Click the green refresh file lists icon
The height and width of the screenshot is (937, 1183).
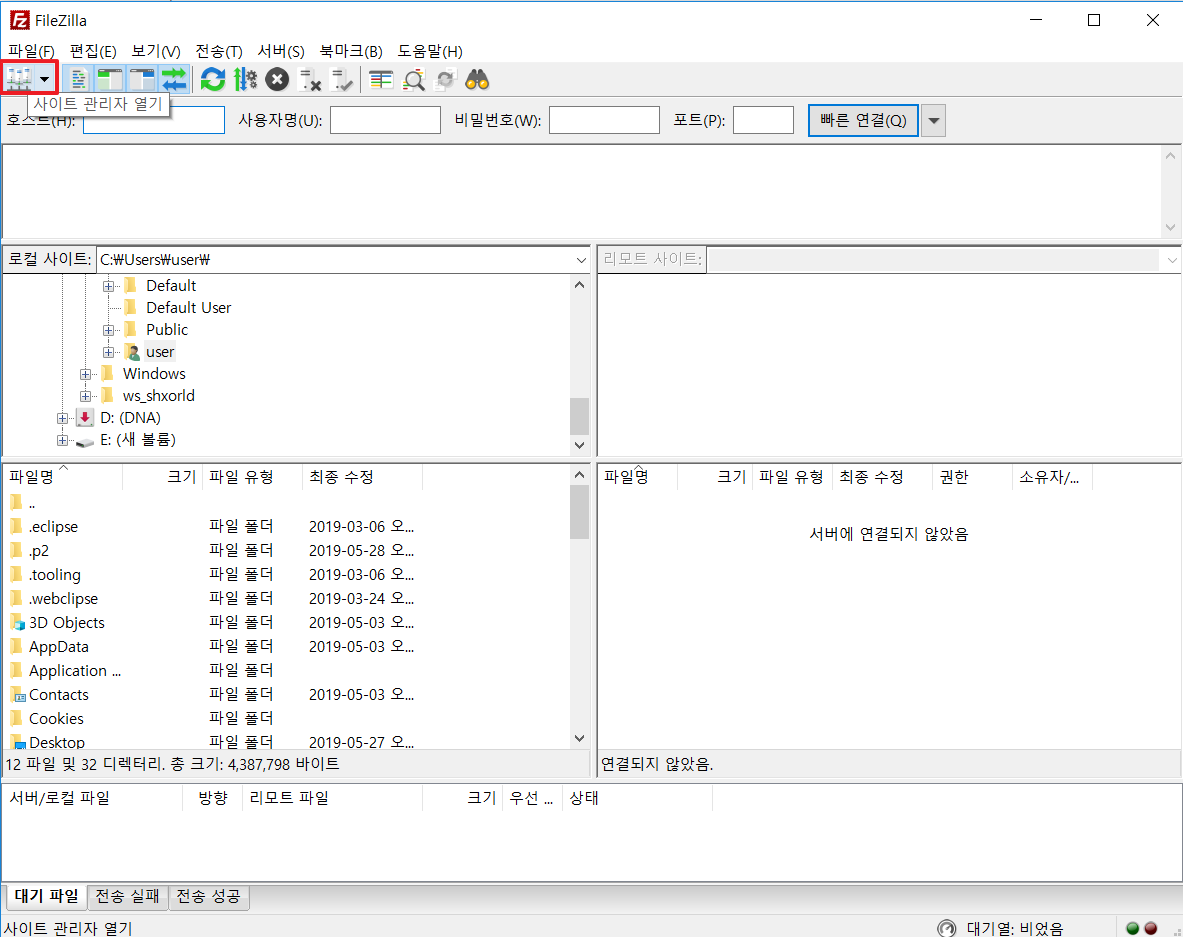[213, 78]
